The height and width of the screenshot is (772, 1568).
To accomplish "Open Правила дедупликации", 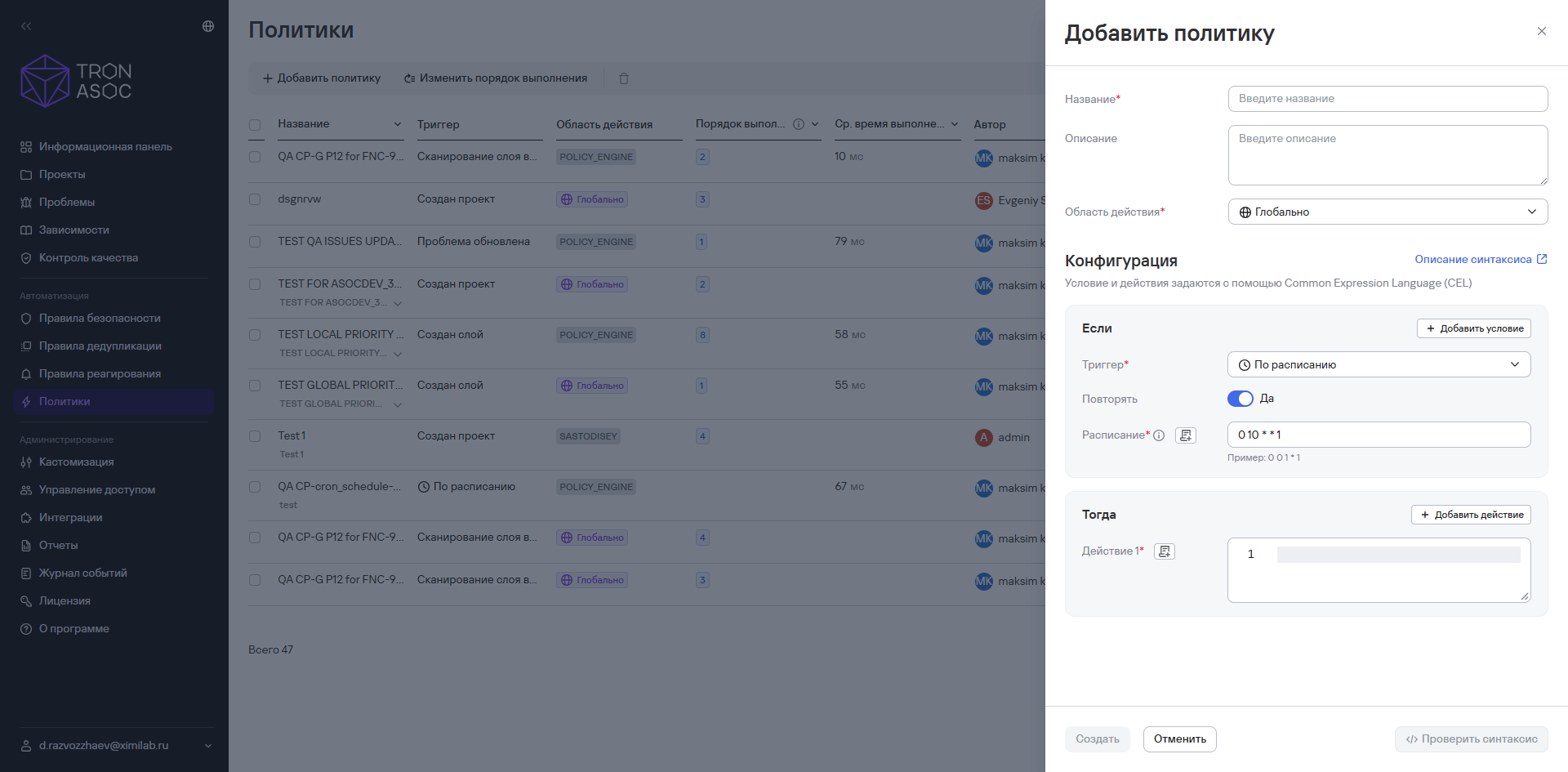I will pos(100,346).
